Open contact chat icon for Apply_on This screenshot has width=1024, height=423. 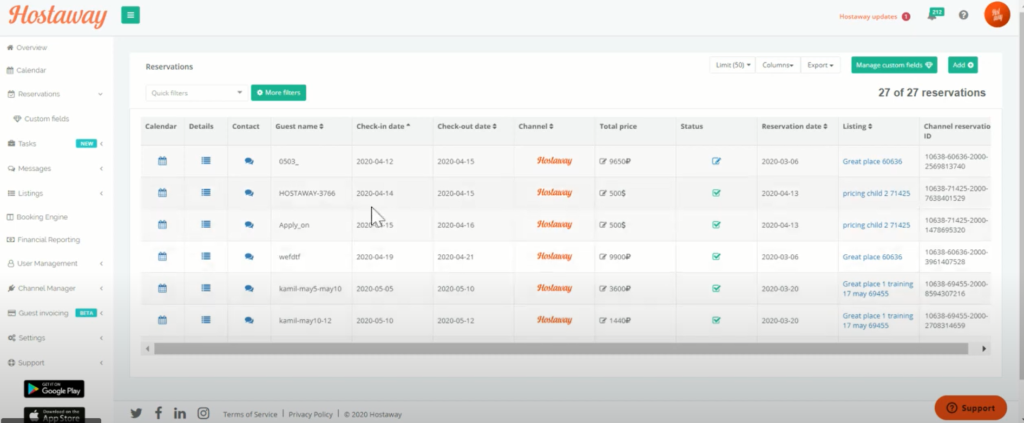pos(249,225)
